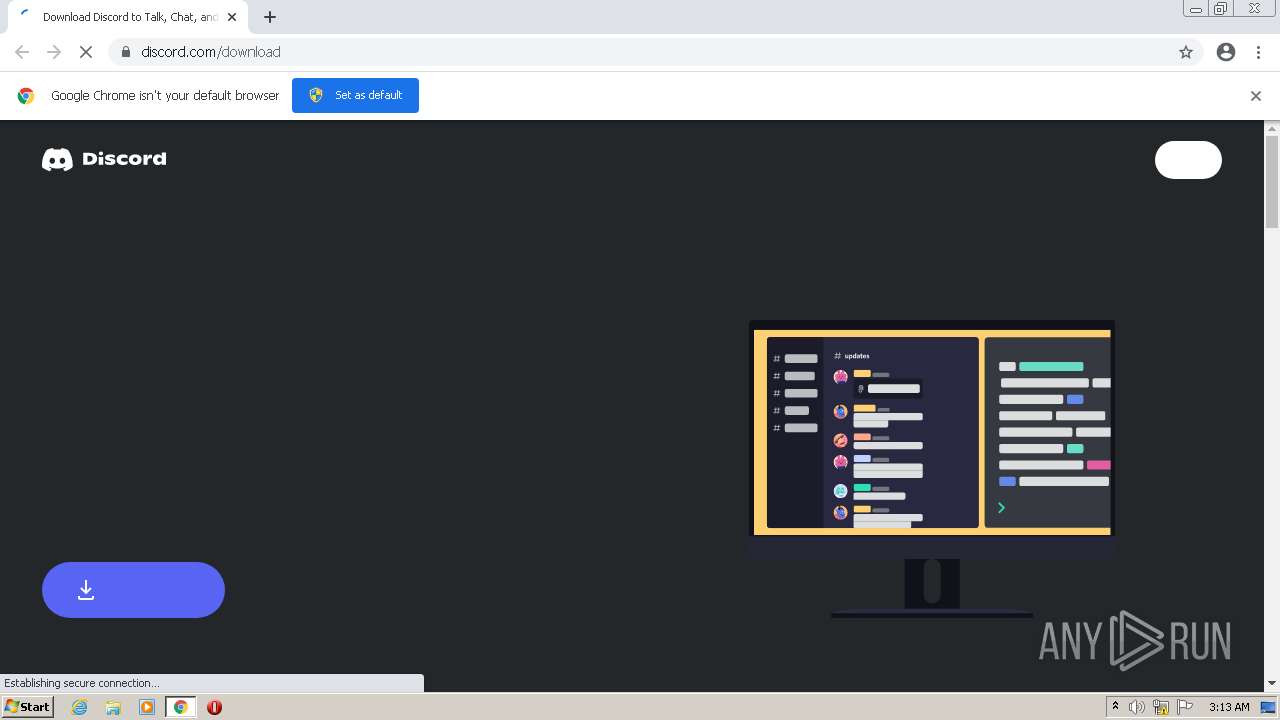The width and height of the screenshot is (1280, 720).
Task: Close the Download Discord tab
Action: tap(232, 17)
